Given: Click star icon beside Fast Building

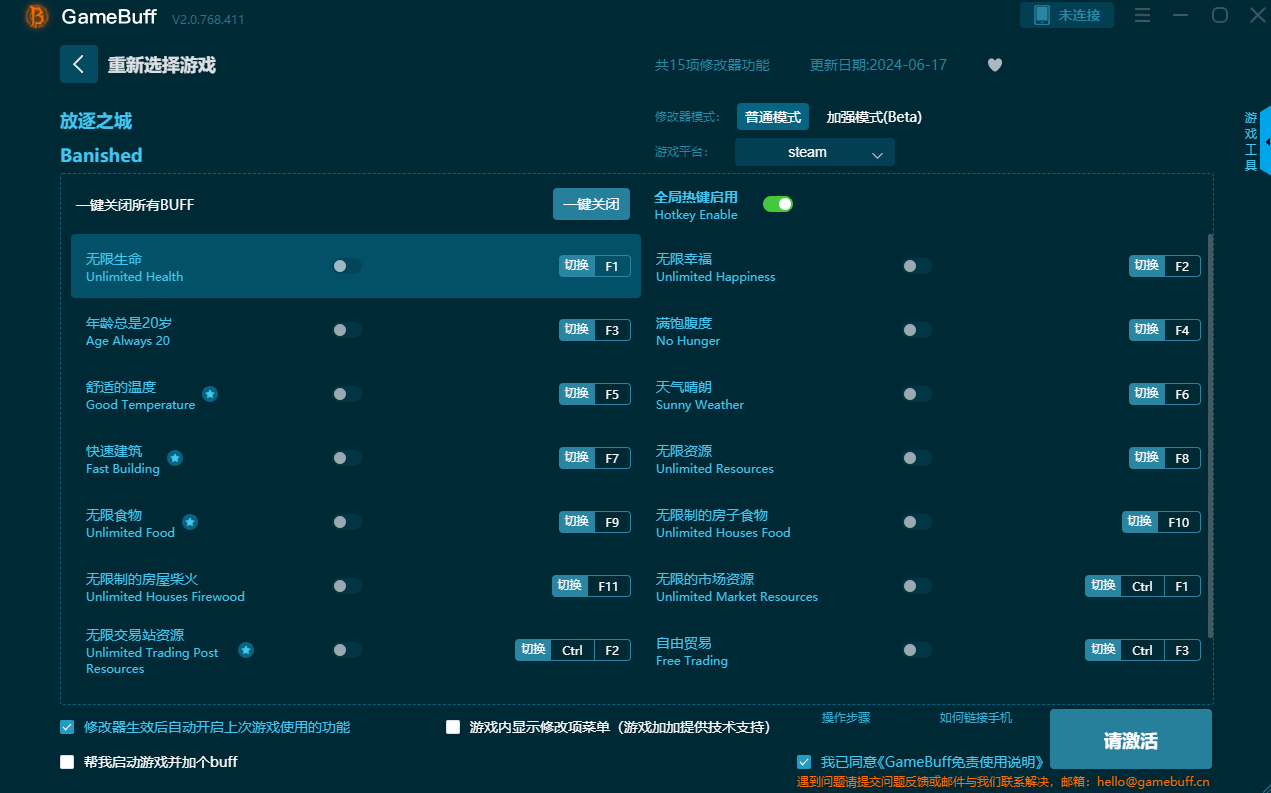Looking at the screenshot, I should [175, 458].
